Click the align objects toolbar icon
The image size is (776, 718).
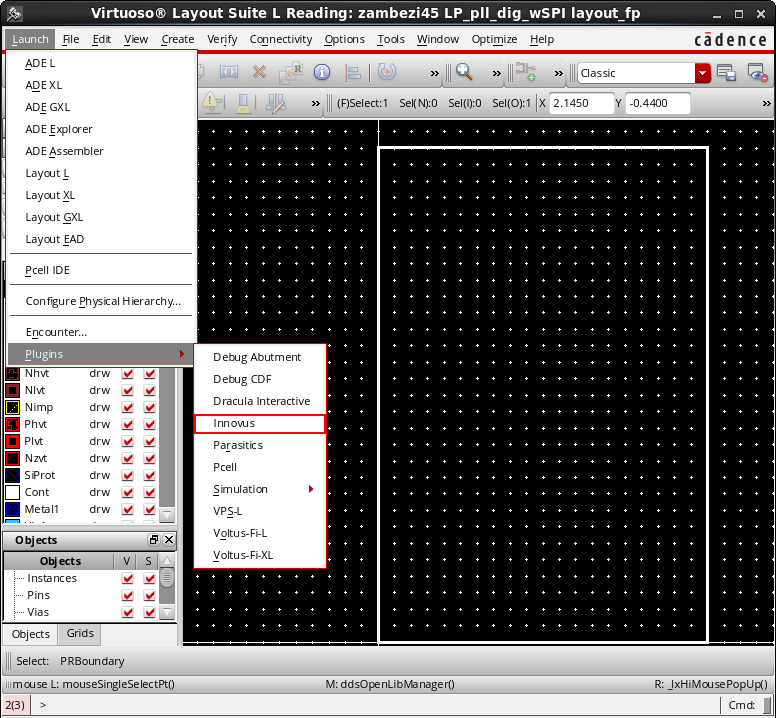353,73
